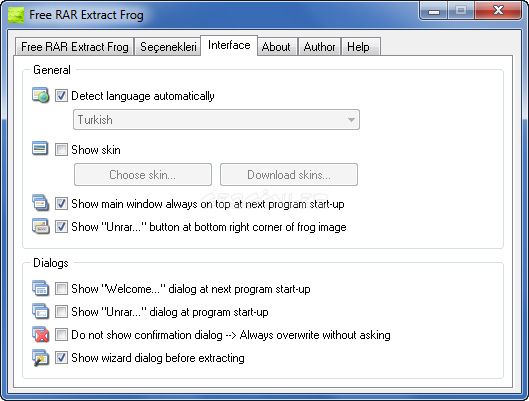The image size is (529, 401).
Task: Click the Choose skin... button
Action: coord(143,175)
